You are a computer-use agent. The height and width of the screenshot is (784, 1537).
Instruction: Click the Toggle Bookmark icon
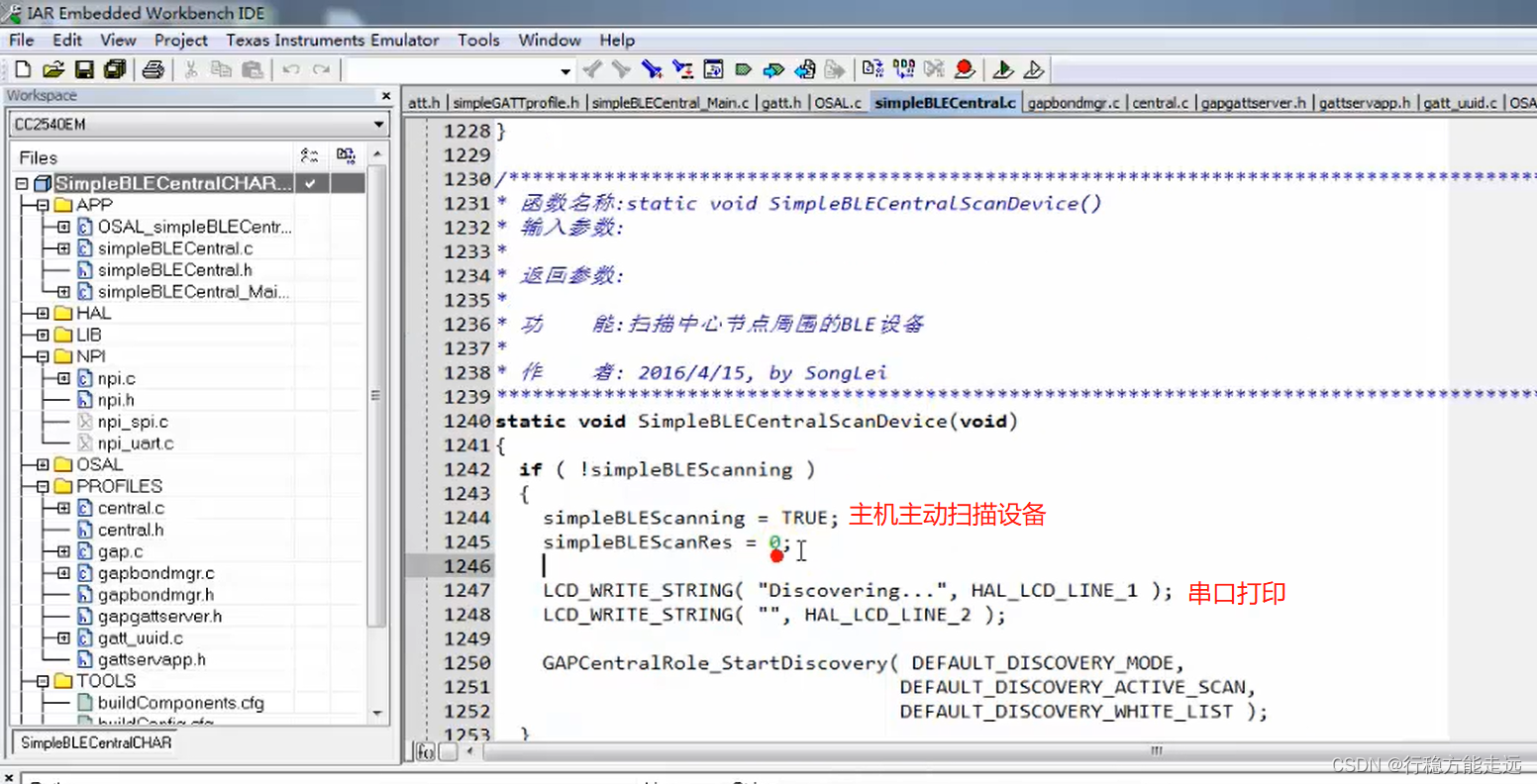click(743, 69)
